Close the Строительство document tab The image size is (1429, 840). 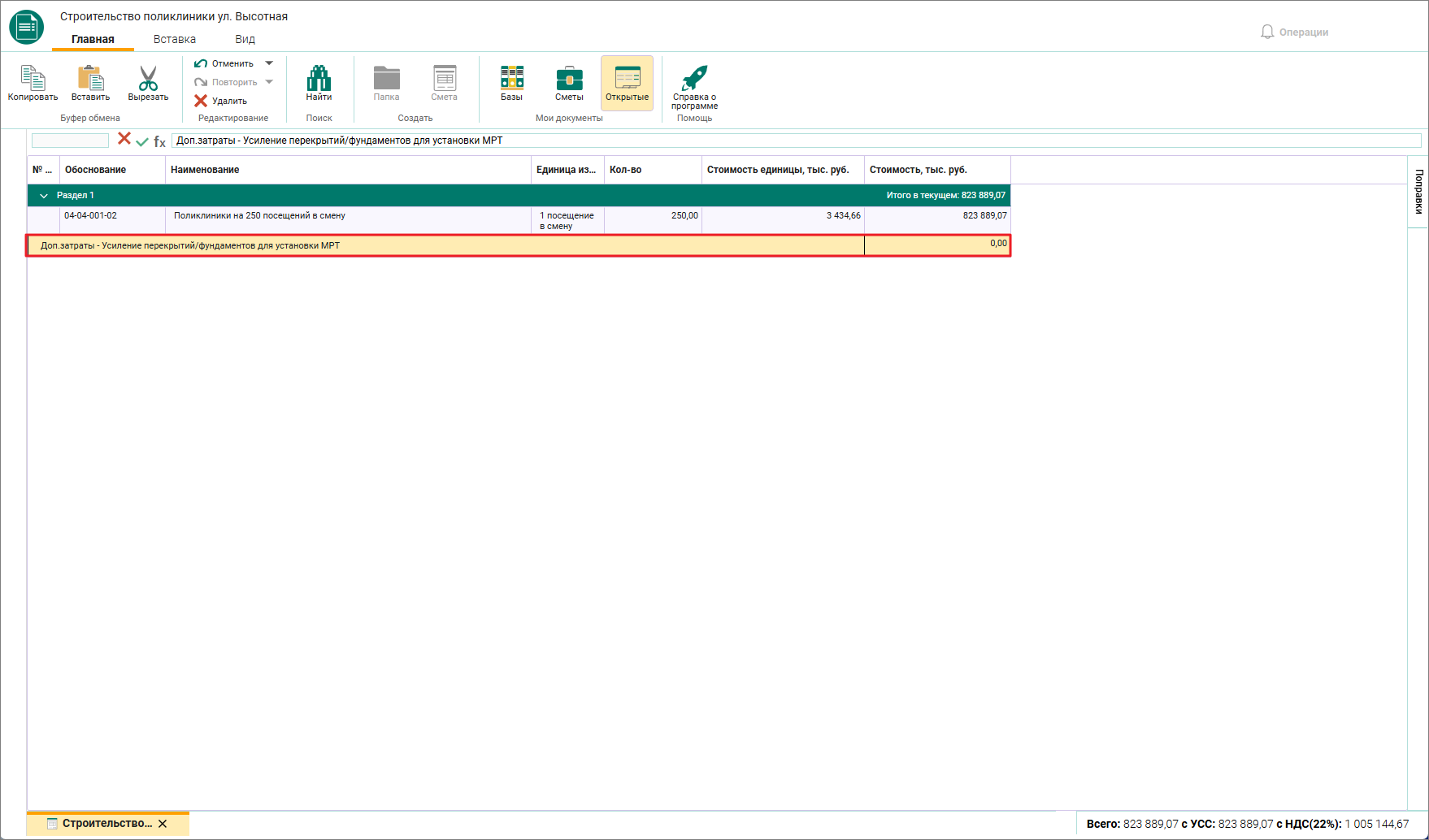(163, 824)
